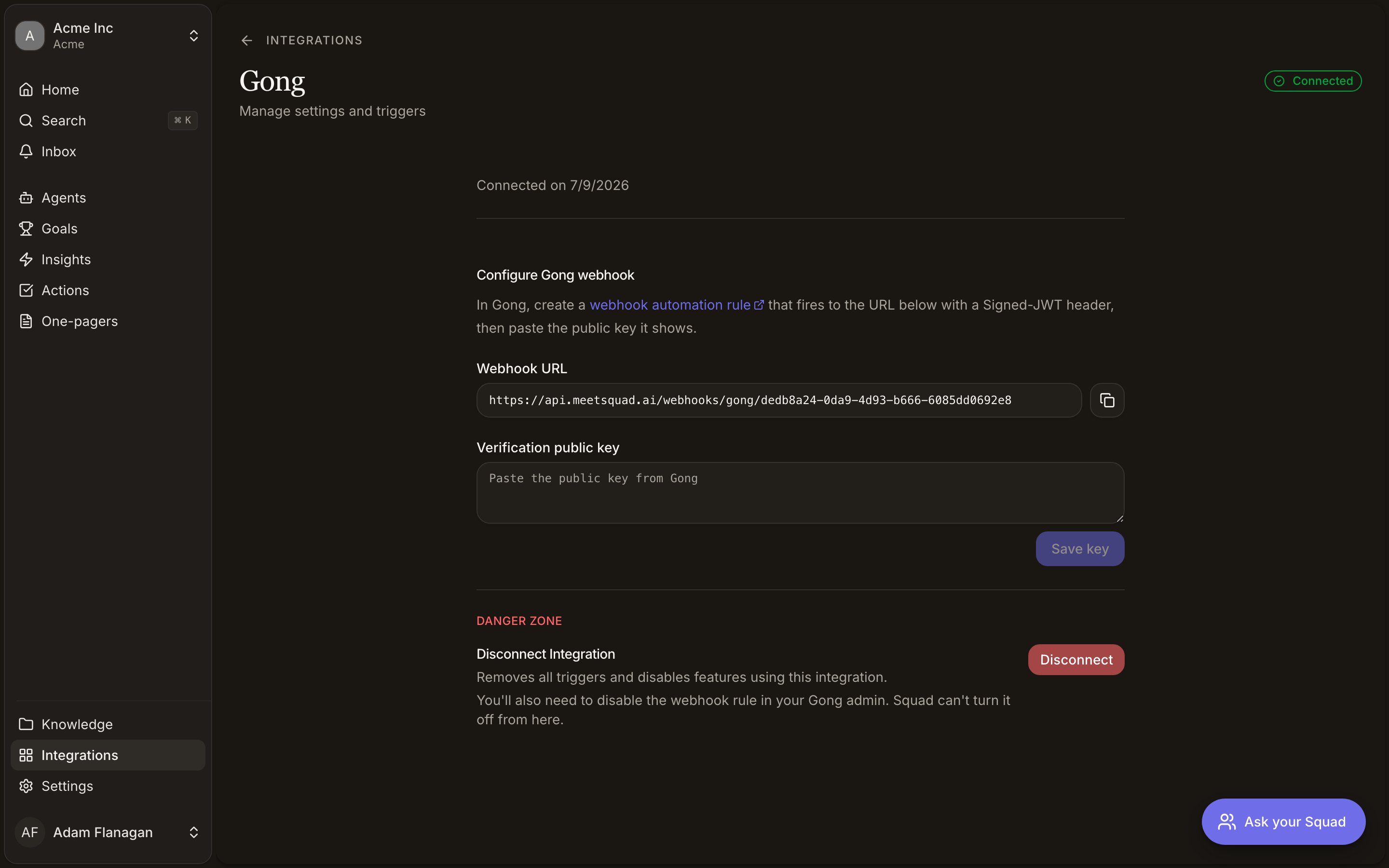
Task: Click the external-link icon after automation rule
Action: pos(759,305)
